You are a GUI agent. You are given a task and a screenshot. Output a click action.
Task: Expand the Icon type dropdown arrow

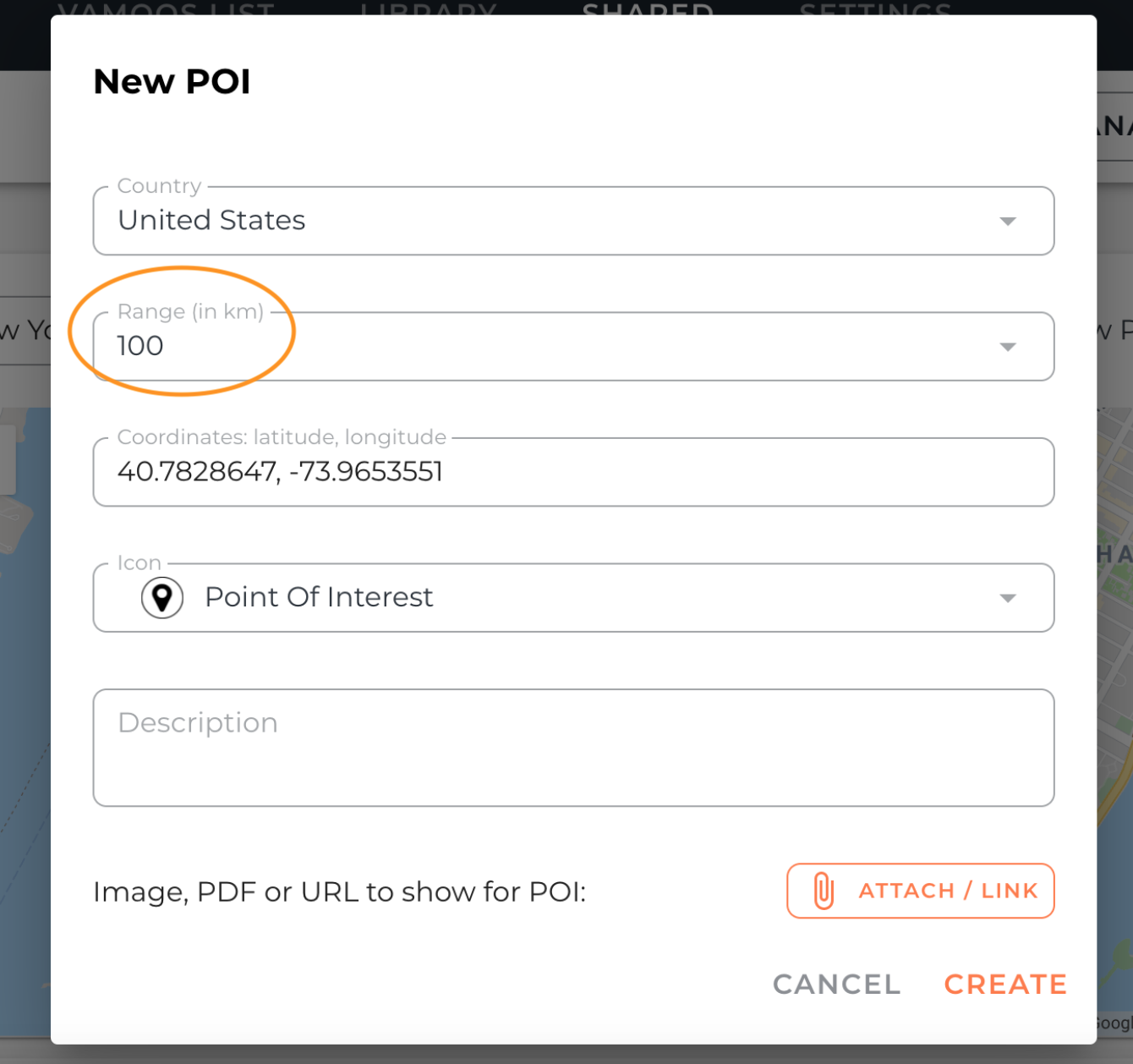1007,598
